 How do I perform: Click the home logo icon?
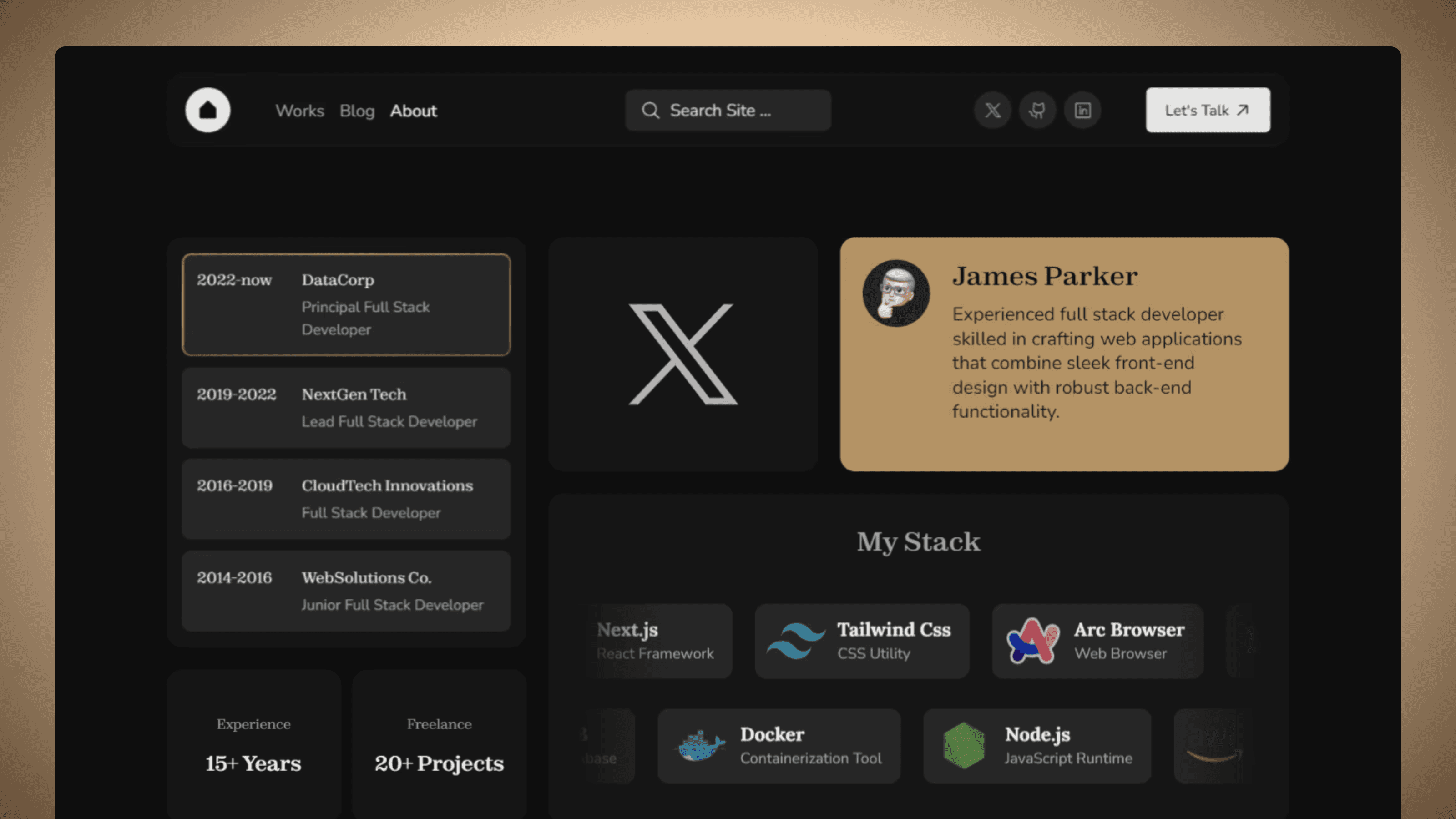pos(207,110)
